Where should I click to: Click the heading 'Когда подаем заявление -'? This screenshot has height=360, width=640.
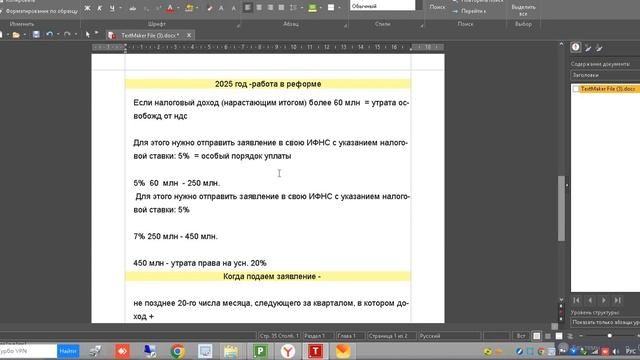coord(272,276)
